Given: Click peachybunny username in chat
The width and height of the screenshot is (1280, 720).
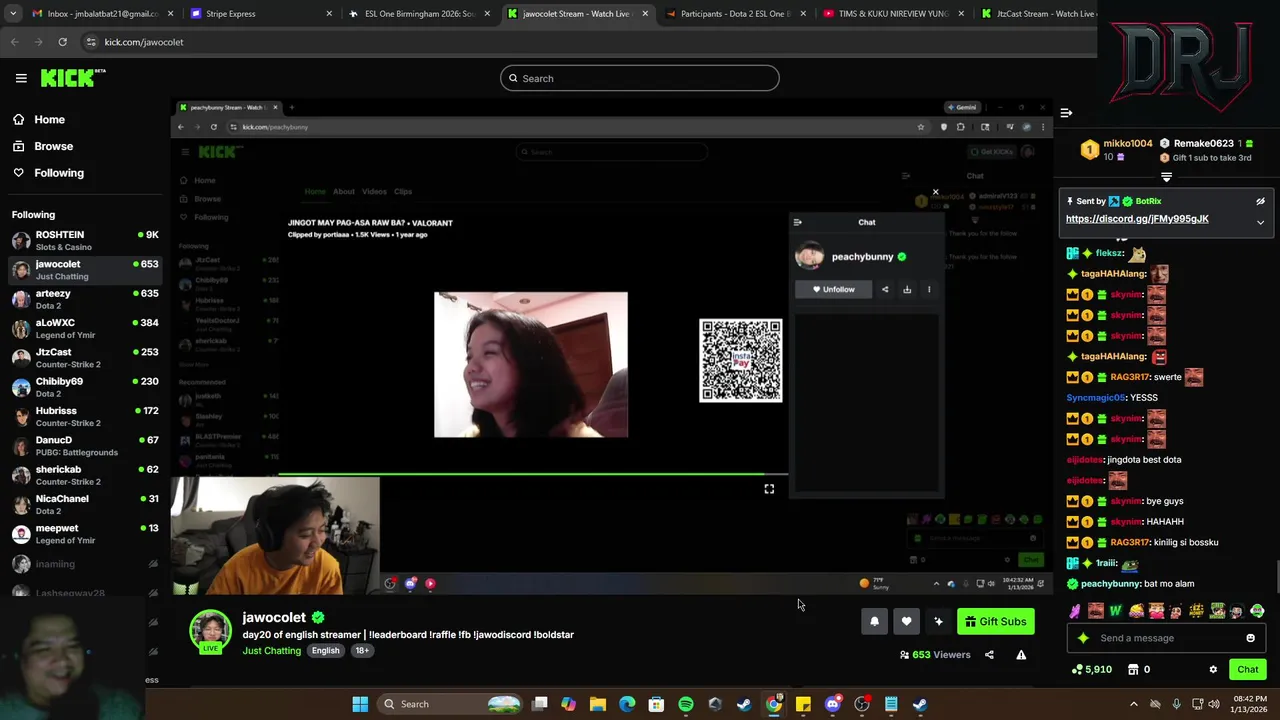Looking at the screenshot, I should (1110, 584).
